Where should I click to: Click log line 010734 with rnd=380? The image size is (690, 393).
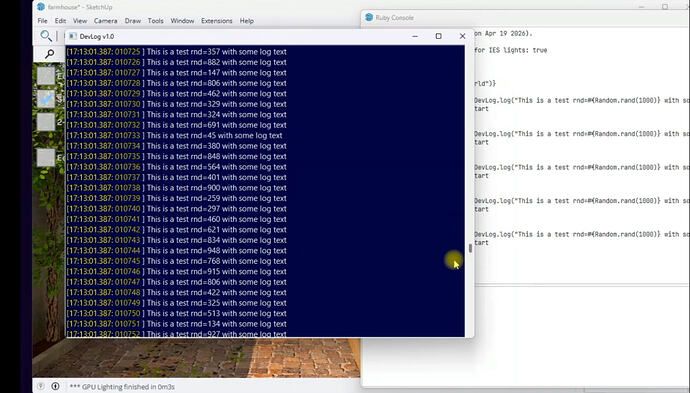[176, 146]
